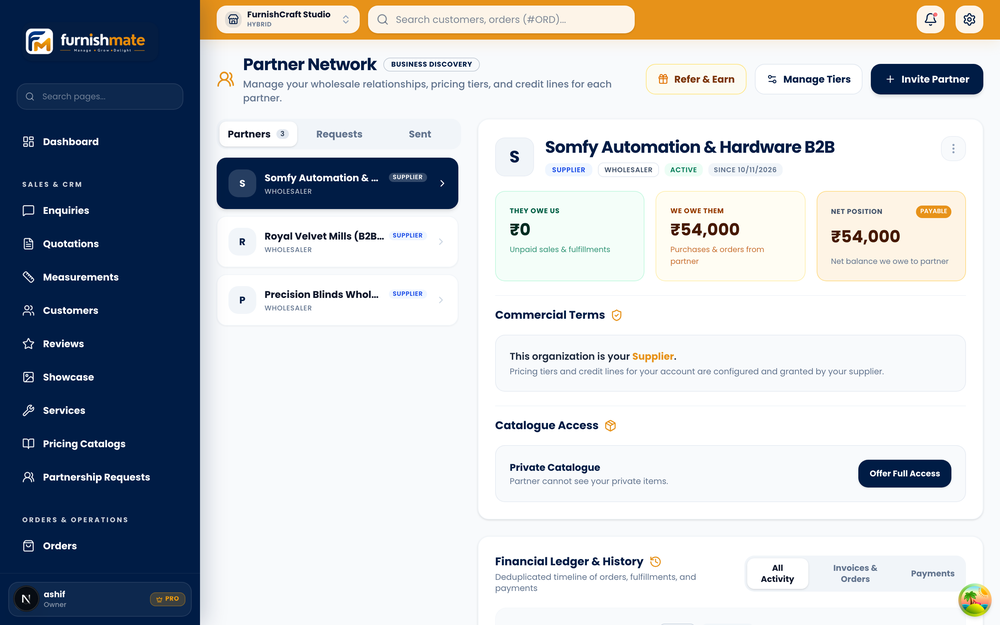Click the PRO plan badge

click(x=168, y=599)
